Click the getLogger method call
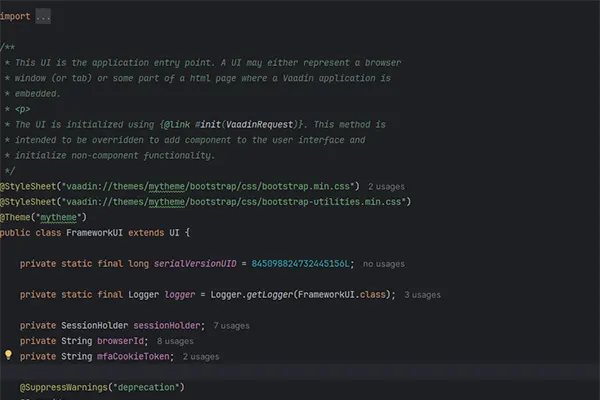The width and height of the screenshot is (600, 400). (x=269, y=295)
